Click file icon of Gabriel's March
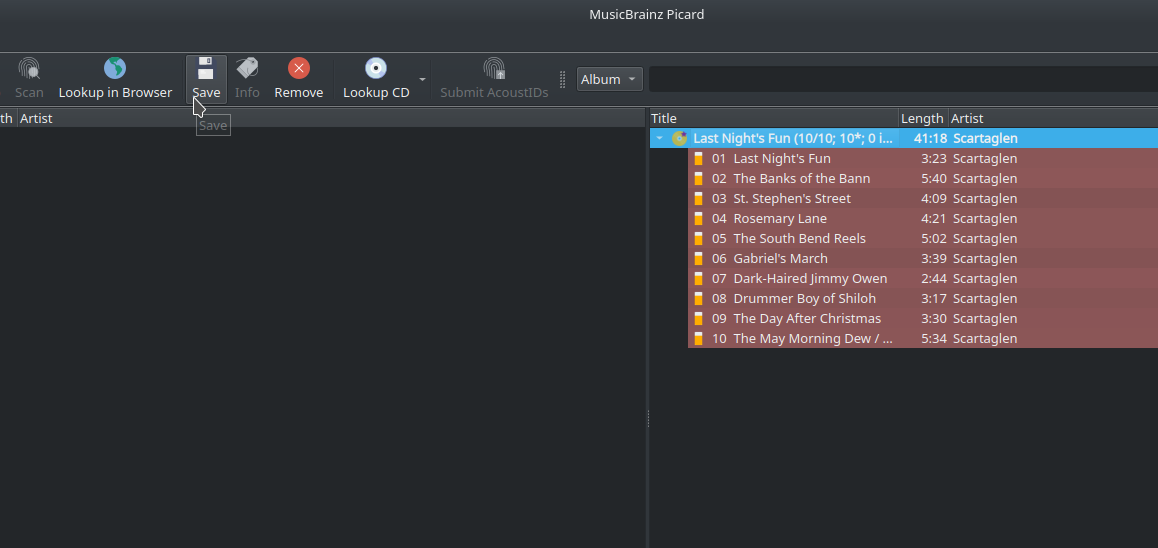The image size is (1158, 548). click(699, 258)
